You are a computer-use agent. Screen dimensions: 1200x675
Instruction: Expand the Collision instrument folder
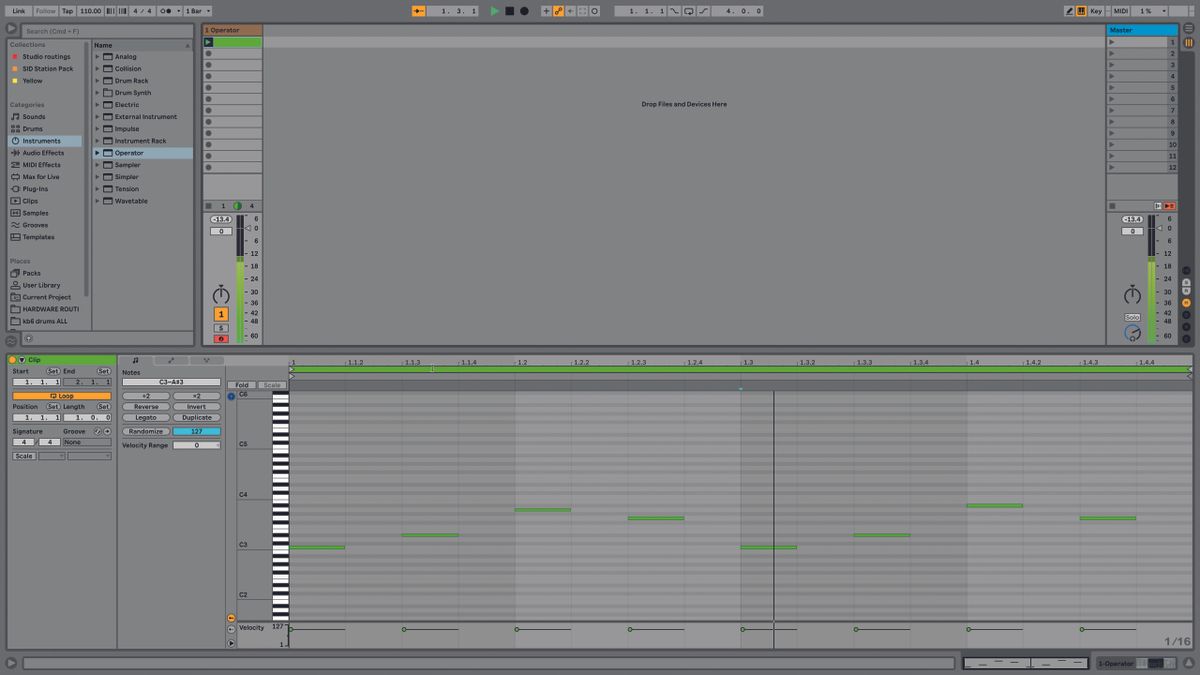tap(98, 69)
